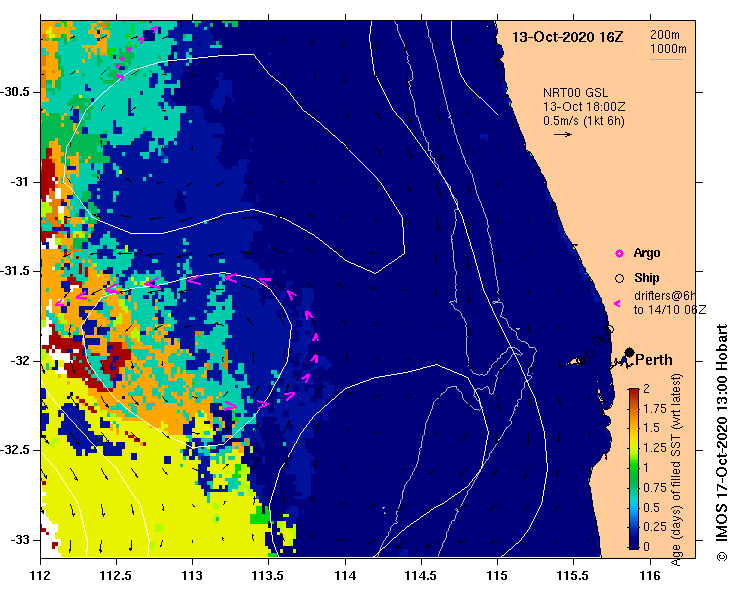Select the '13-Oct-2020 16Z' date title

567,37
